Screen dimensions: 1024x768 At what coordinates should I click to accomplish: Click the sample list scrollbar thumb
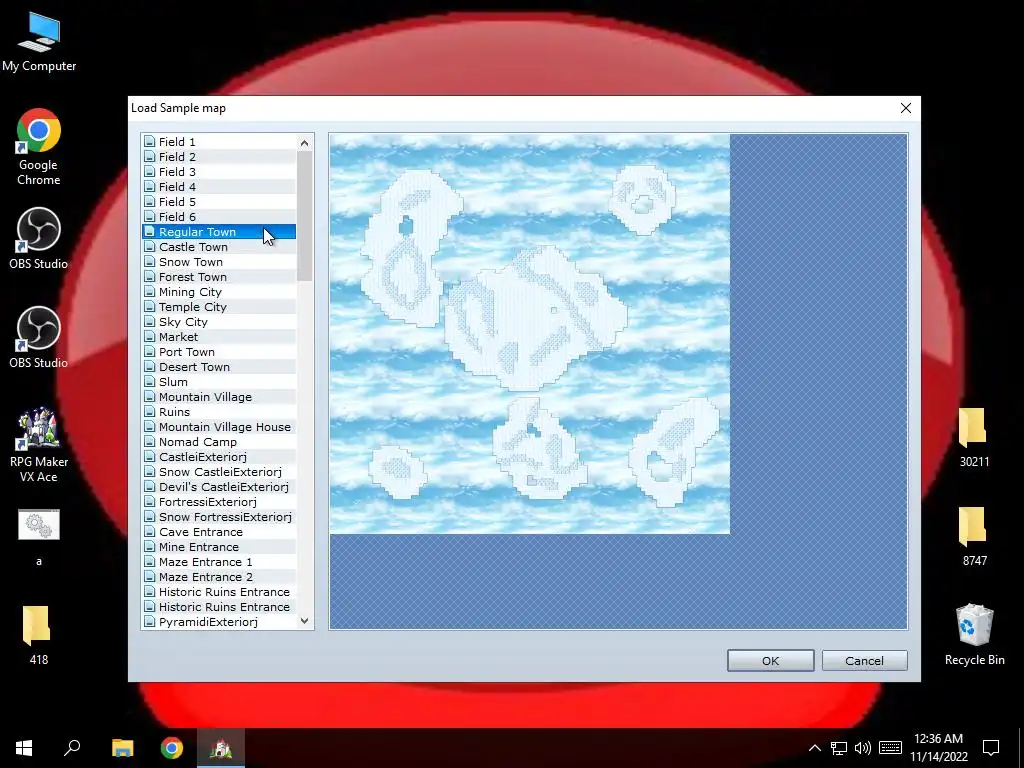tap(304, 216)
